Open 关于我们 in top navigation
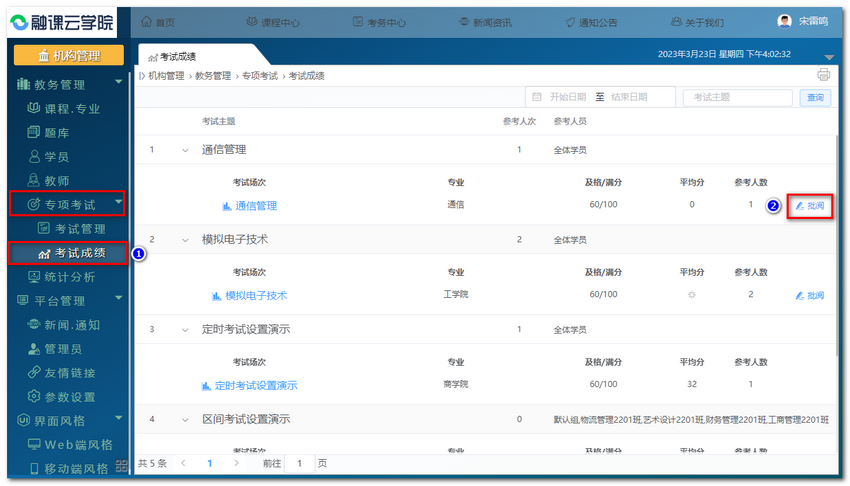Viewport: 850px width, 486px height. coord(697,22)
